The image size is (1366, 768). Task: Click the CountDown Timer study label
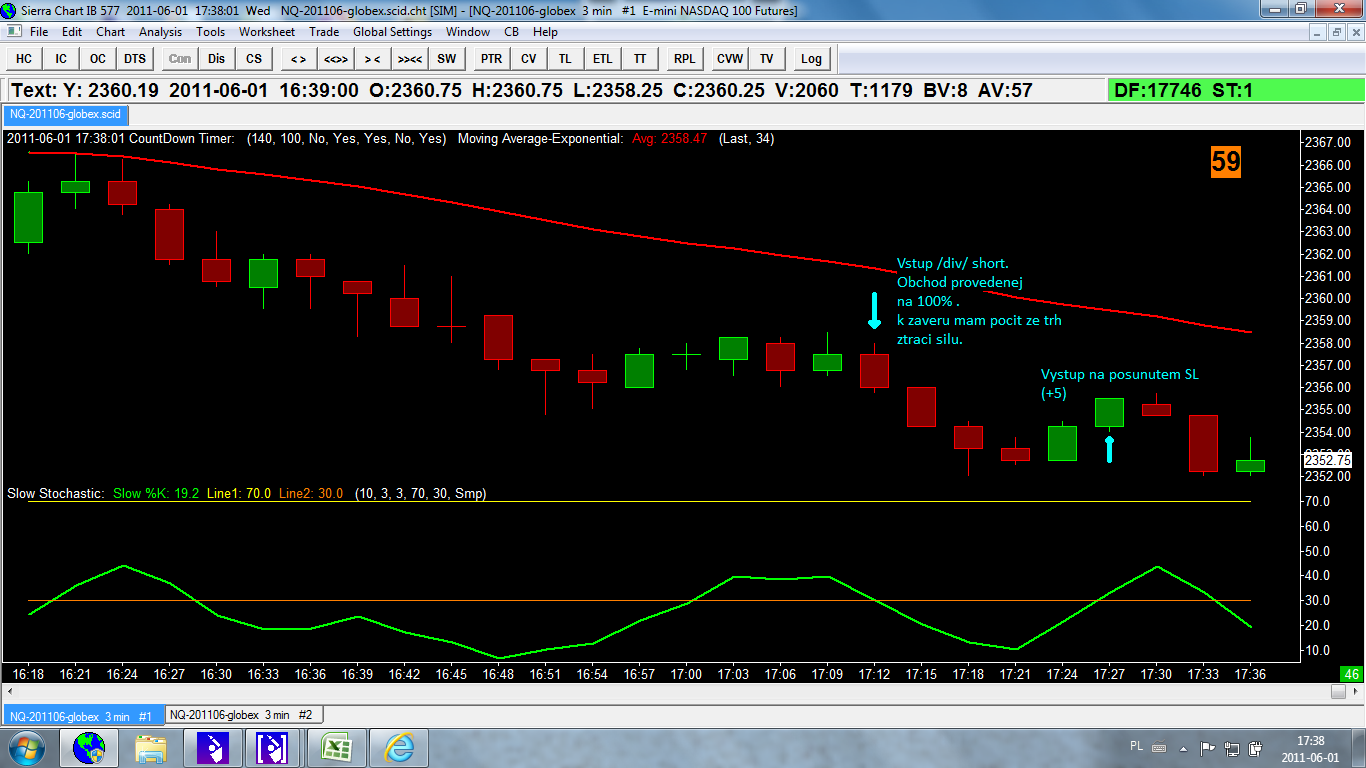tap(182, 139)
